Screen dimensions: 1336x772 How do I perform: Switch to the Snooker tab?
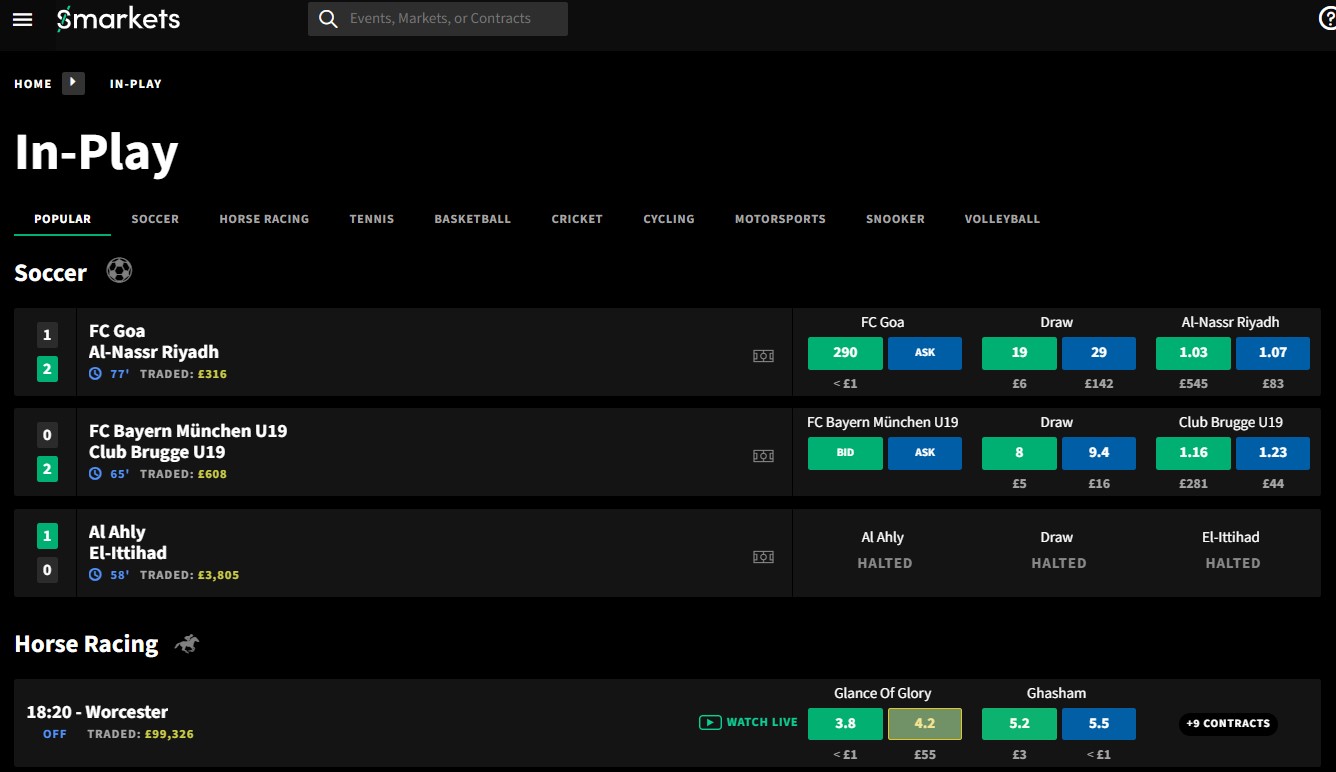click(x=895, y=219)
